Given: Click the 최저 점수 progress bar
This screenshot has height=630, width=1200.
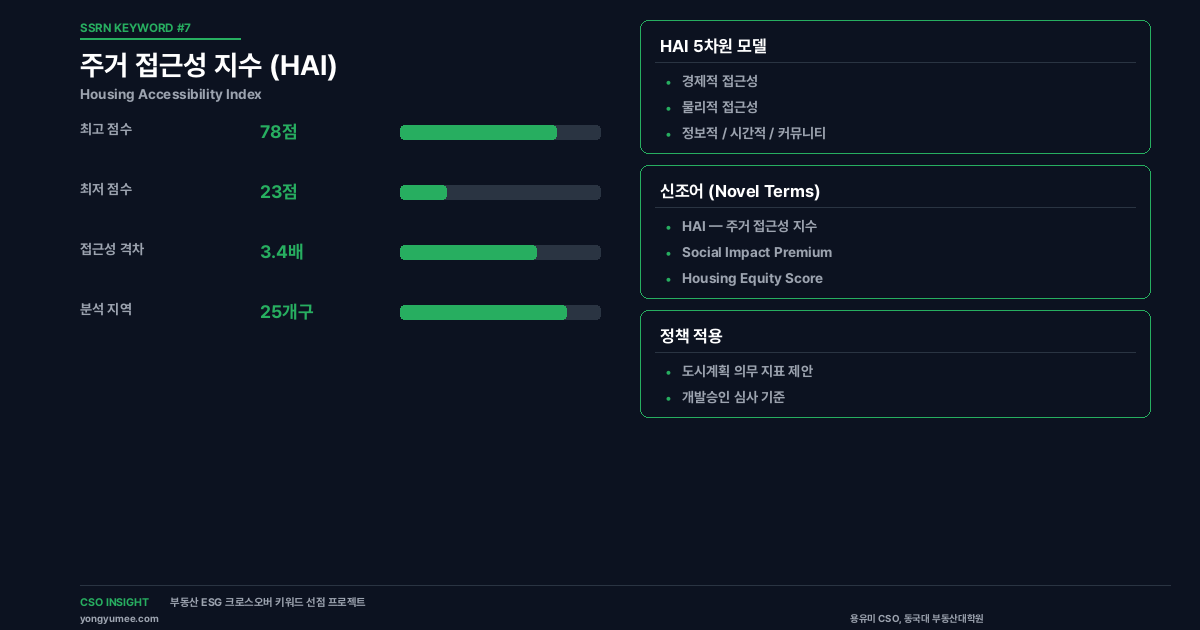Looking at the screenshot, I should [500, 192].
